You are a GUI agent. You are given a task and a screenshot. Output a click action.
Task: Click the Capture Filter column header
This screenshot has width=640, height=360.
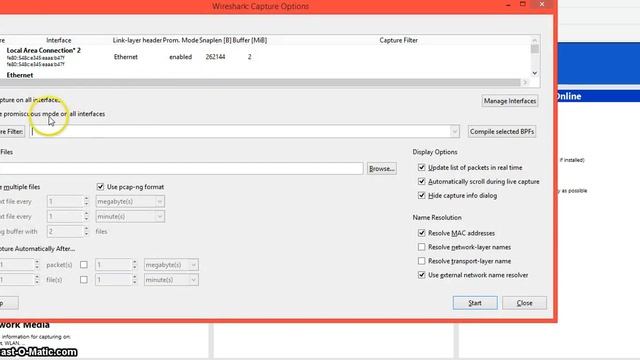pos(398,40)
